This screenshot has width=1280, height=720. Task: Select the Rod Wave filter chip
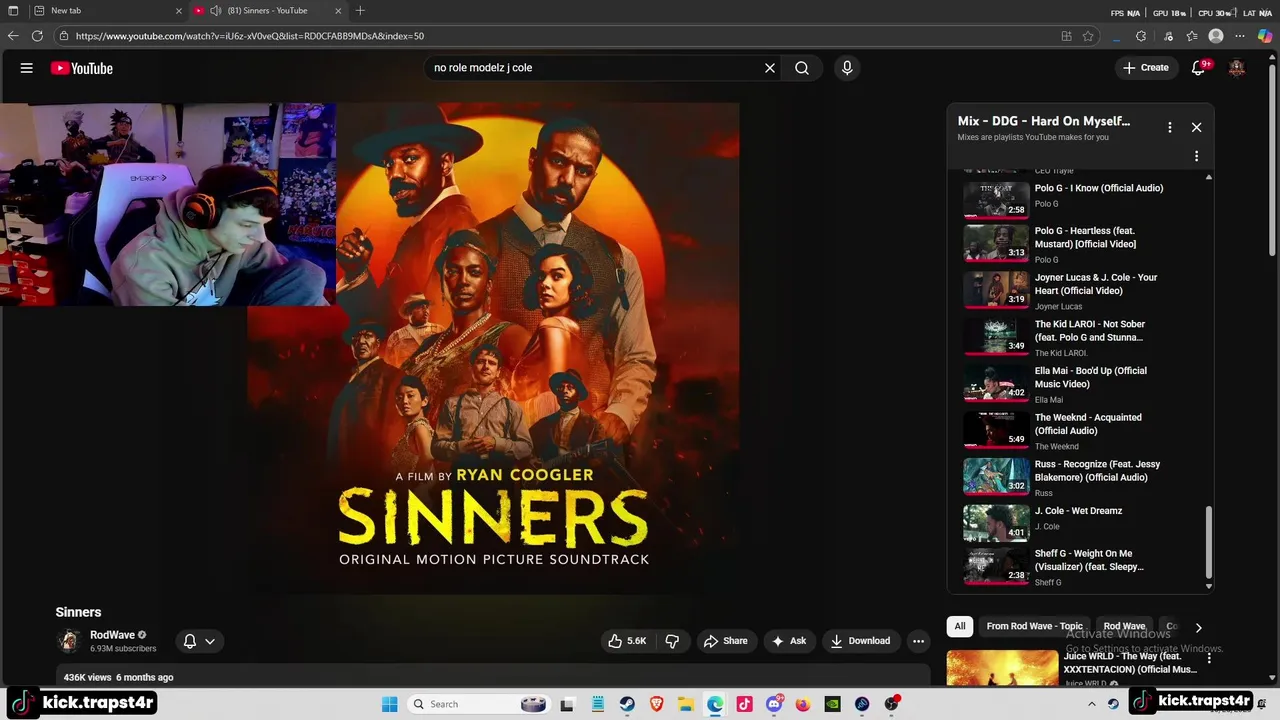point(1124,626)
